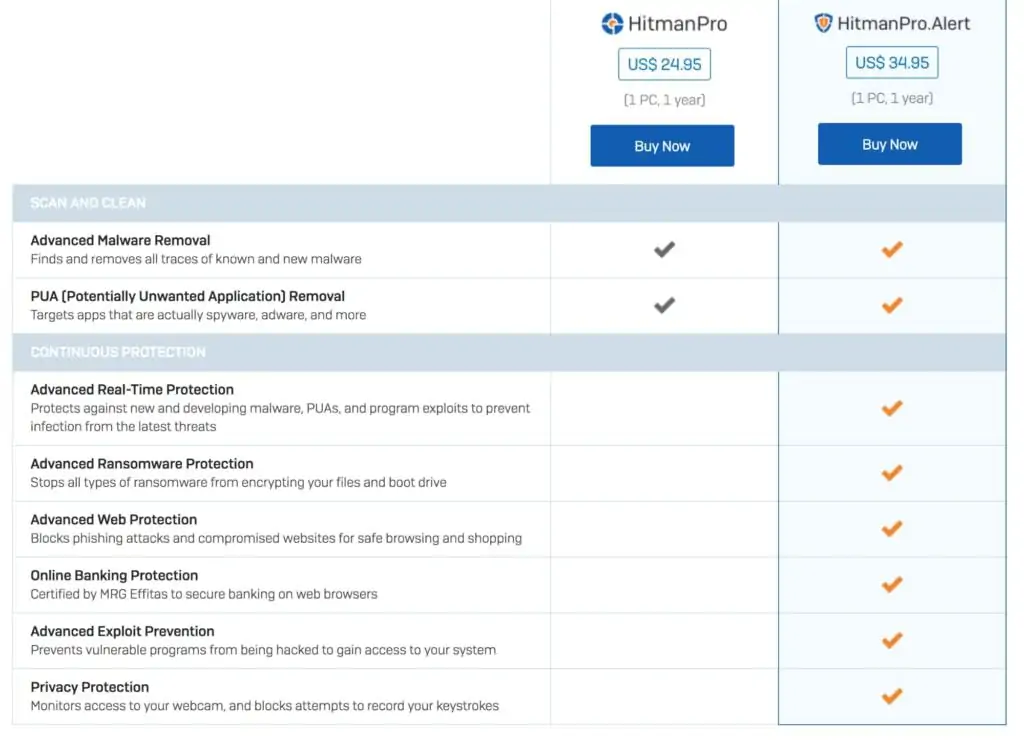Click Buy Now under HitmanPro

662,146
